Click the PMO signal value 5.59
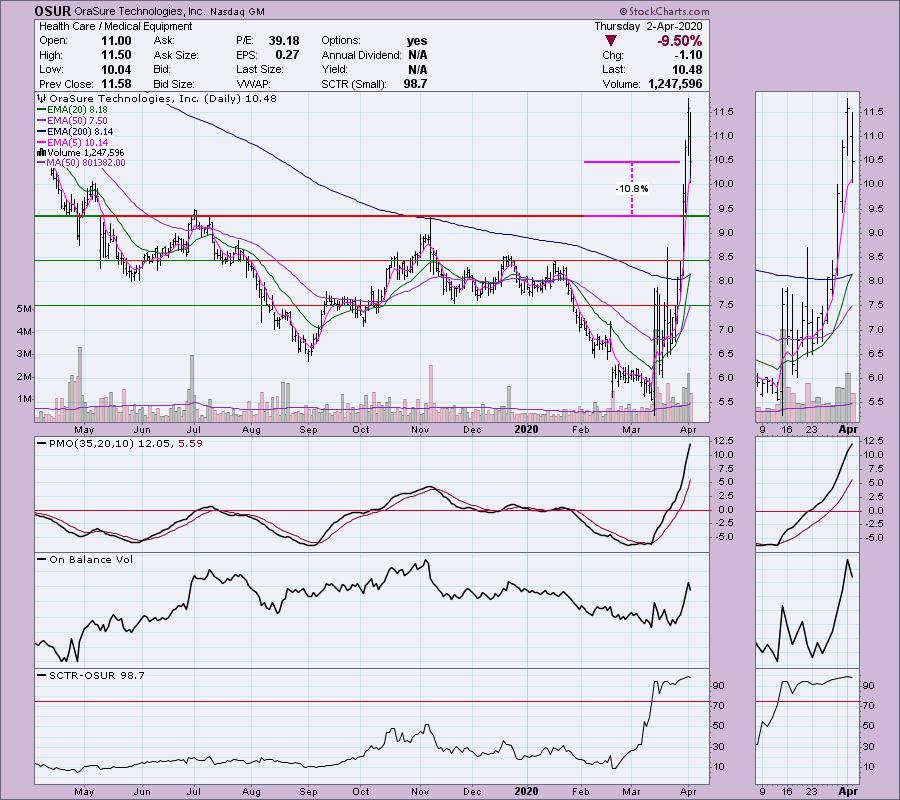Image resolution: width=900 pixels, height=800 pixels. pos(191,444)
